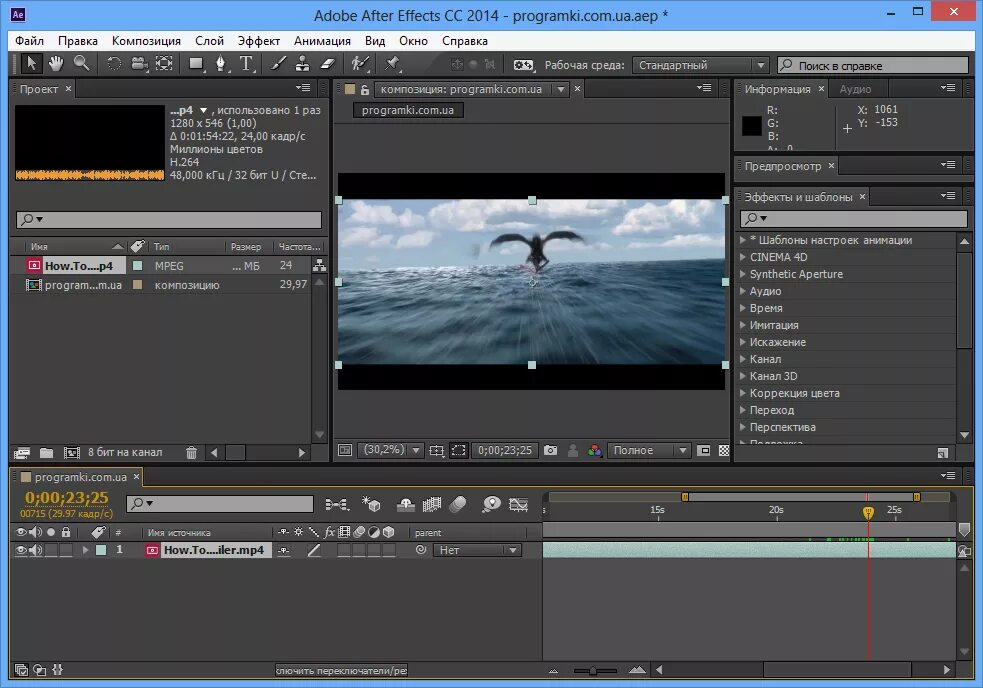Select the Eraser tool

328,63
